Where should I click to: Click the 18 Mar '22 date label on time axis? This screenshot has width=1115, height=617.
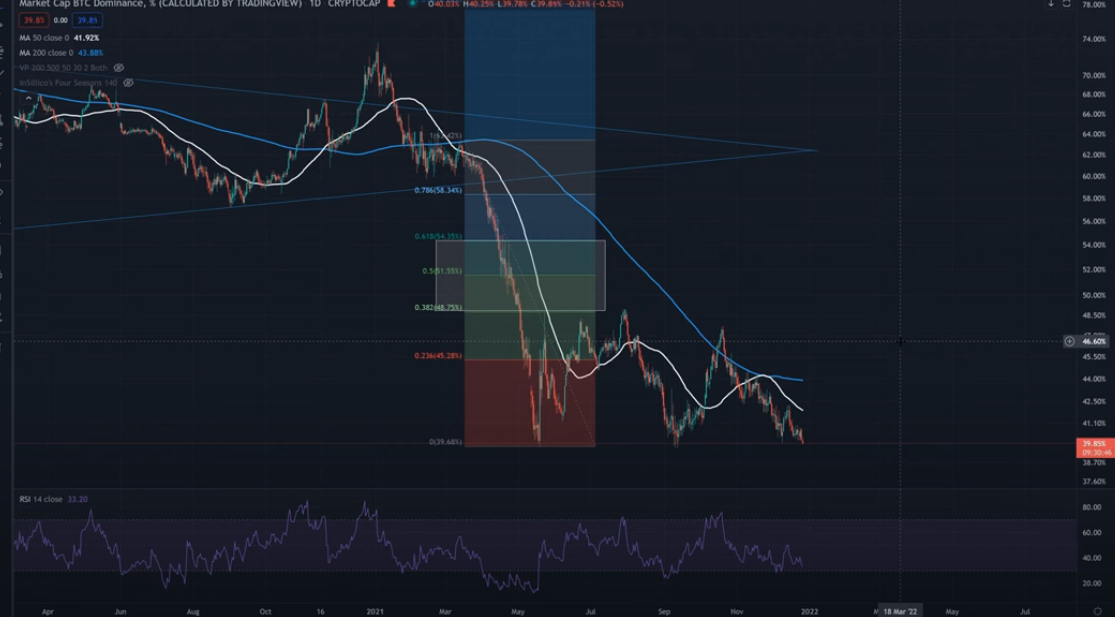click(900, 611)
